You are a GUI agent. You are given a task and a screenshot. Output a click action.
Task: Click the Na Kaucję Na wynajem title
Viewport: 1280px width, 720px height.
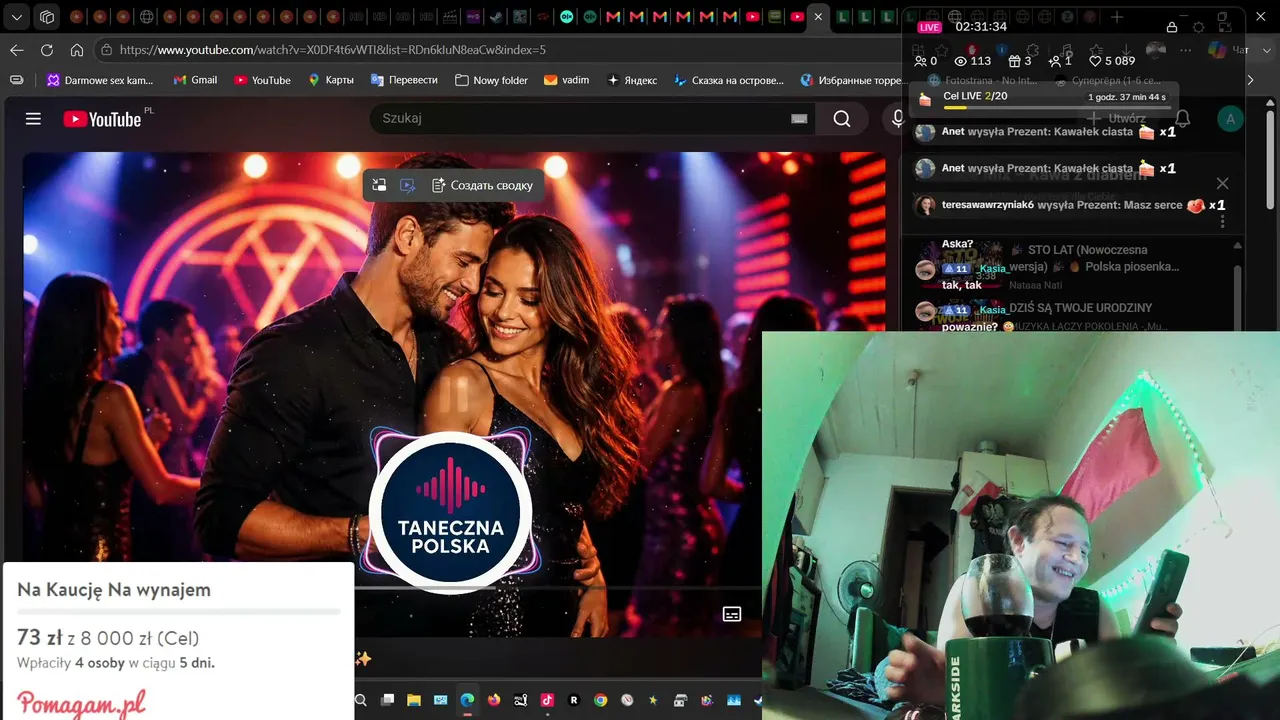click(x=114, y=590)
